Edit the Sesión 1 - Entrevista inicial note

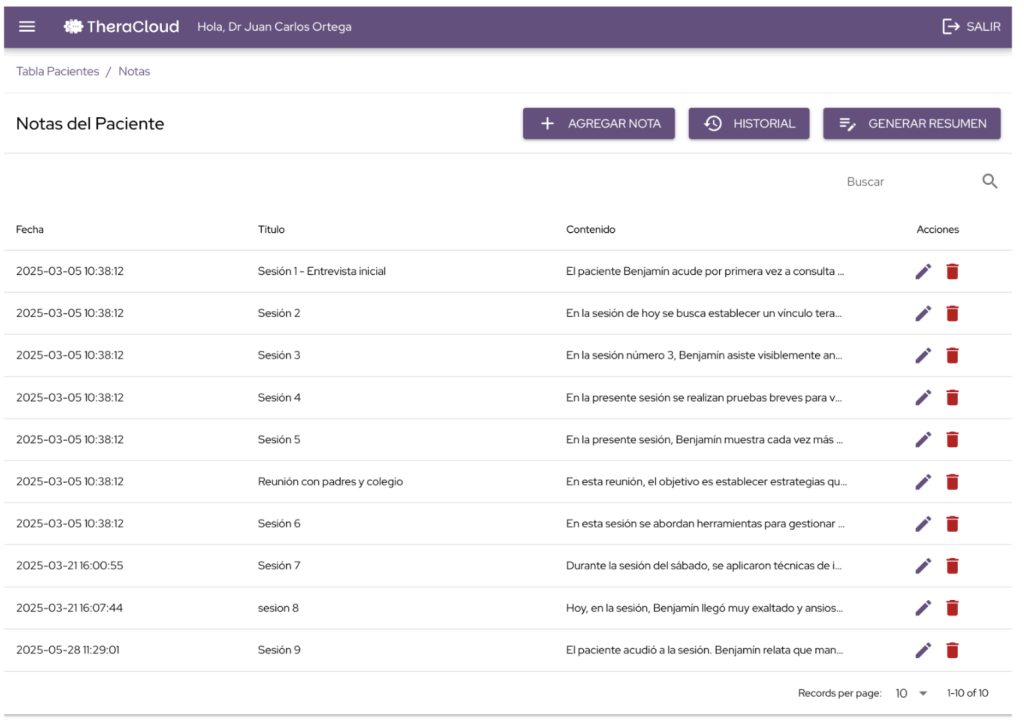923,271
